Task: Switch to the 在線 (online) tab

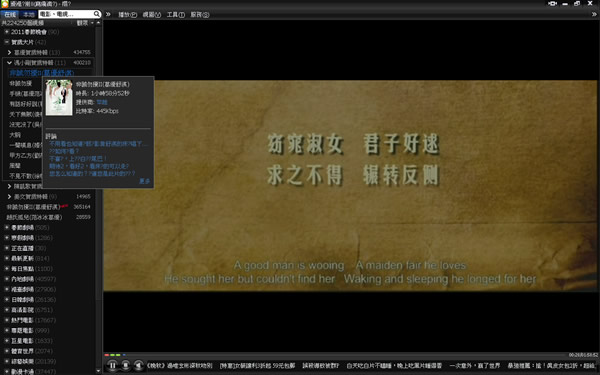Action: 10,15
